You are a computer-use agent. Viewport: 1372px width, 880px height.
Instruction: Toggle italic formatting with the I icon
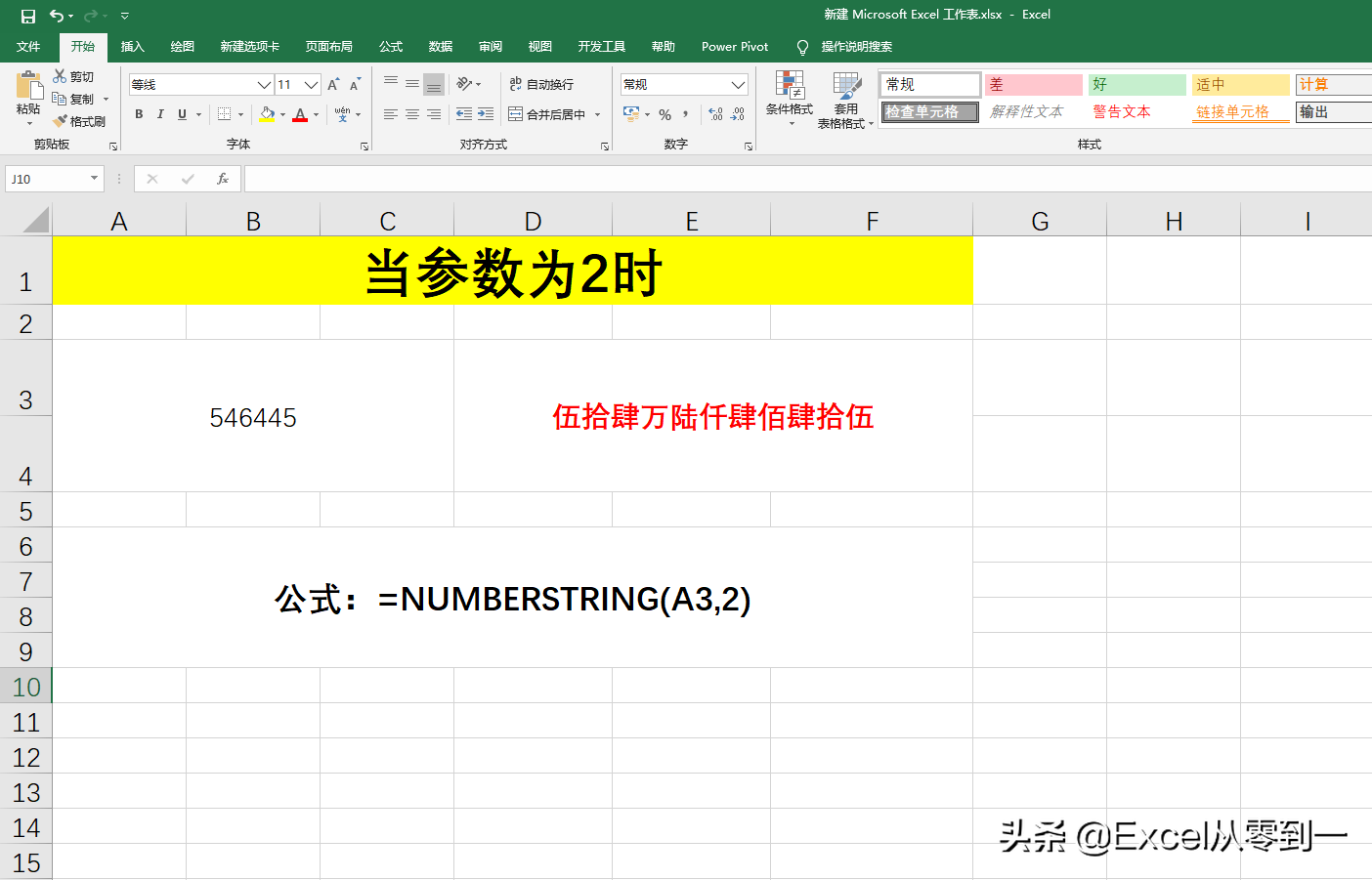(160, 114)
